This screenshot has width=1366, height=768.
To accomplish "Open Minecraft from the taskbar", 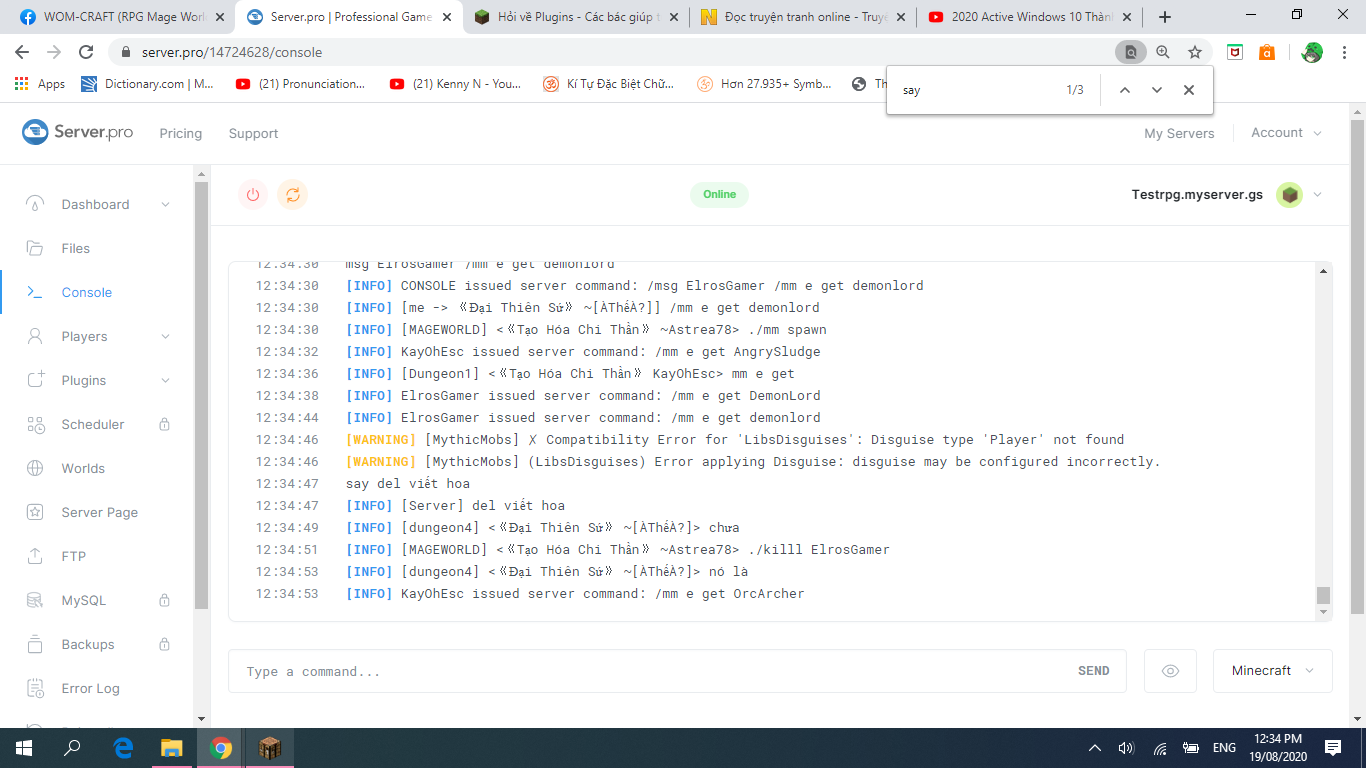I will pos(270,748).
